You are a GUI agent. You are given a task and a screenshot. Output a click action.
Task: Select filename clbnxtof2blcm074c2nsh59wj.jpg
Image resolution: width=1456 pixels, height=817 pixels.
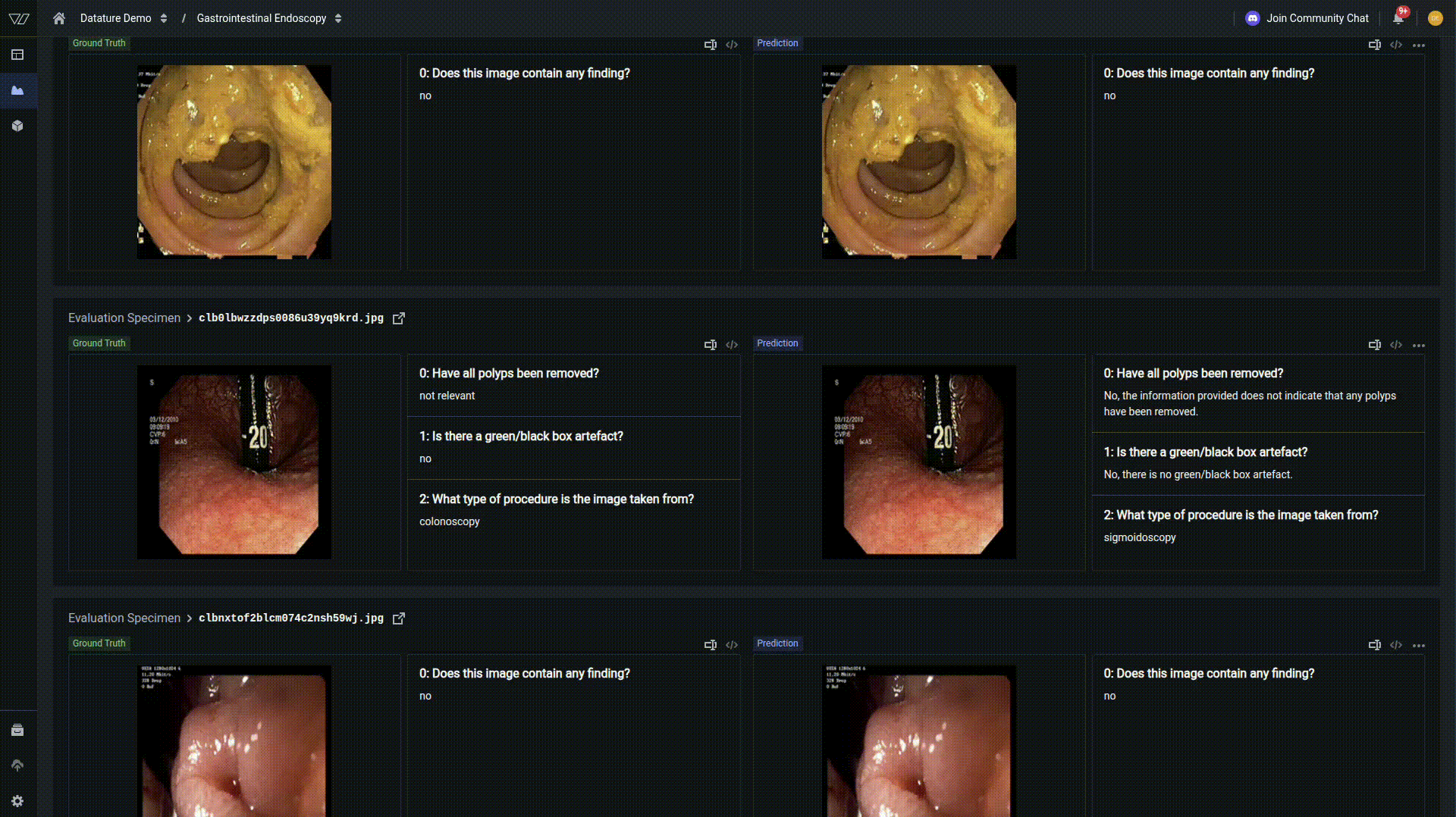(291, 618)
